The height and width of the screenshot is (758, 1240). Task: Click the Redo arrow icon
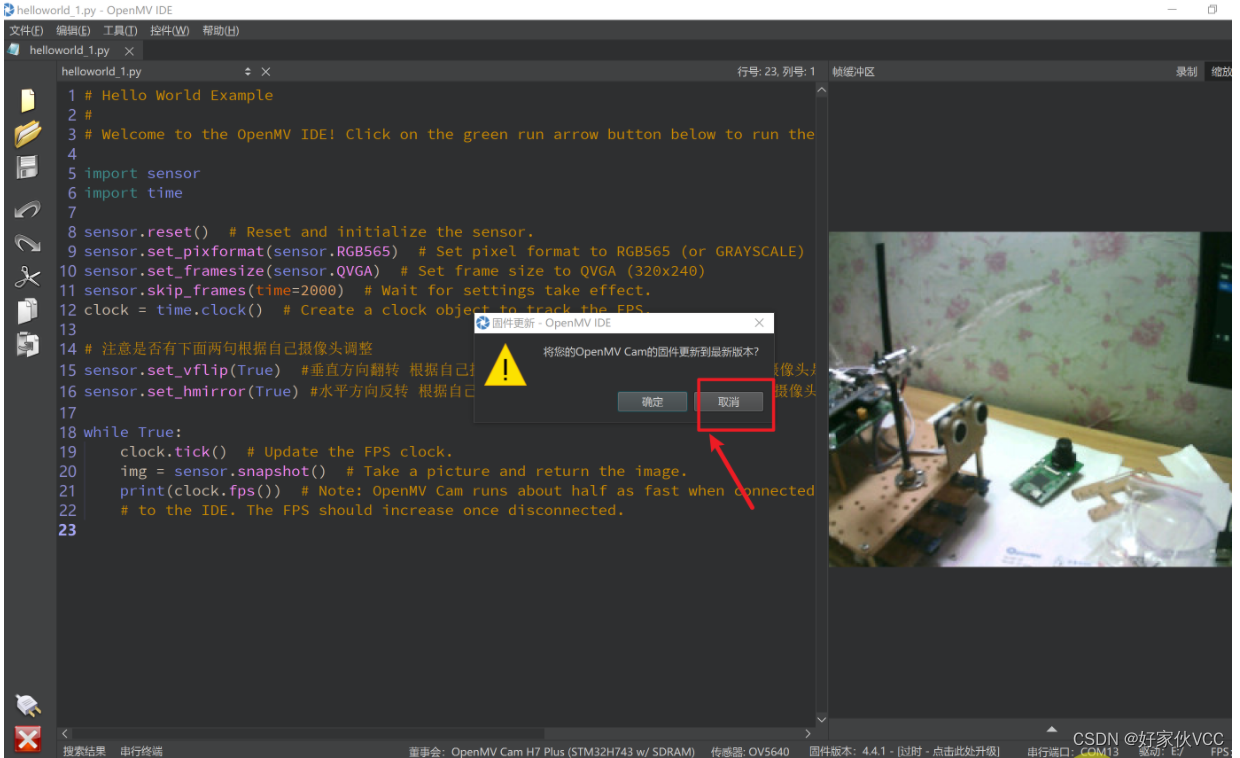pos(27,243)
